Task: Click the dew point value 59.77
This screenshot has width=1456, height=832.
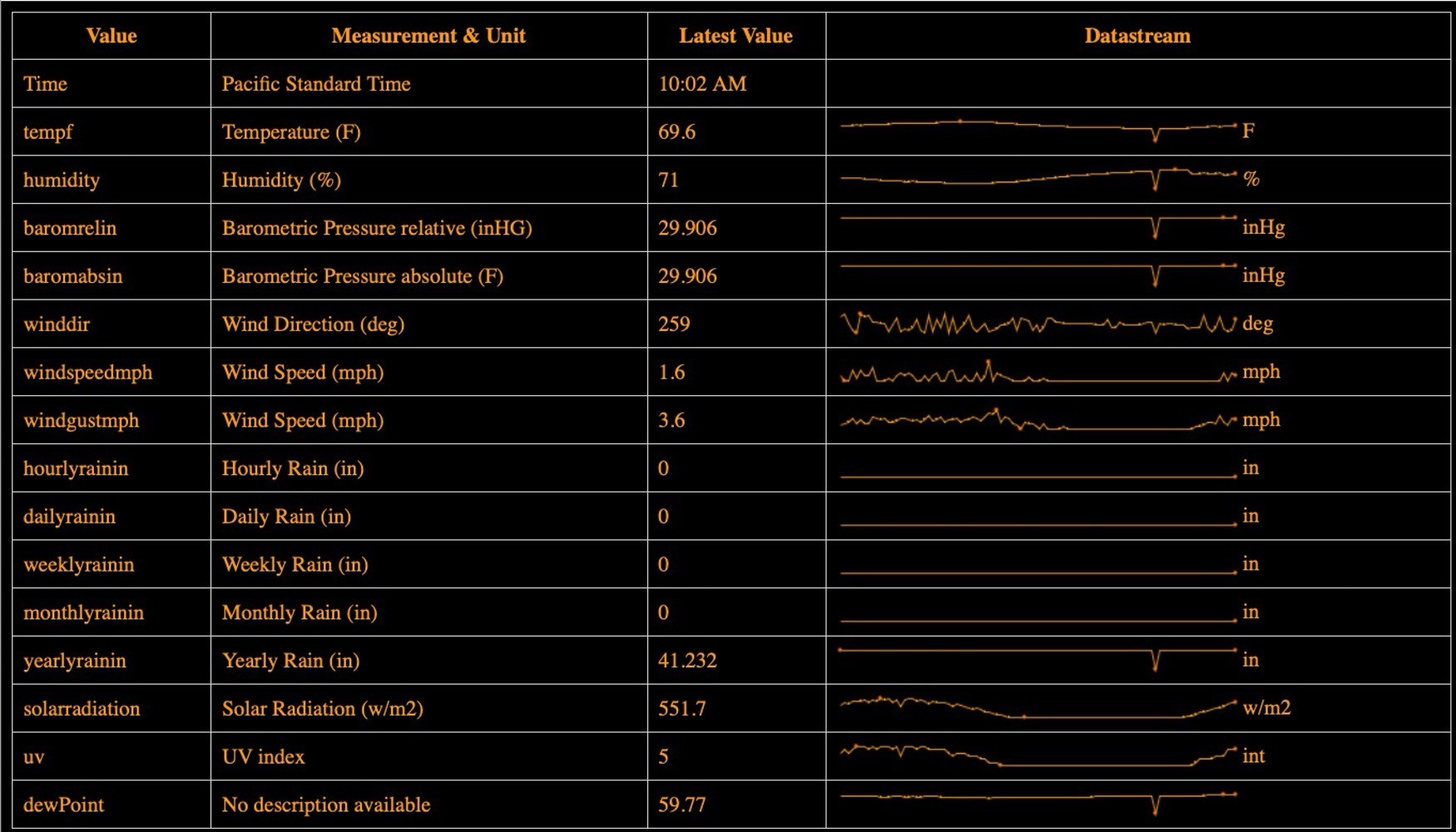Action: click(x=681, y=805)
